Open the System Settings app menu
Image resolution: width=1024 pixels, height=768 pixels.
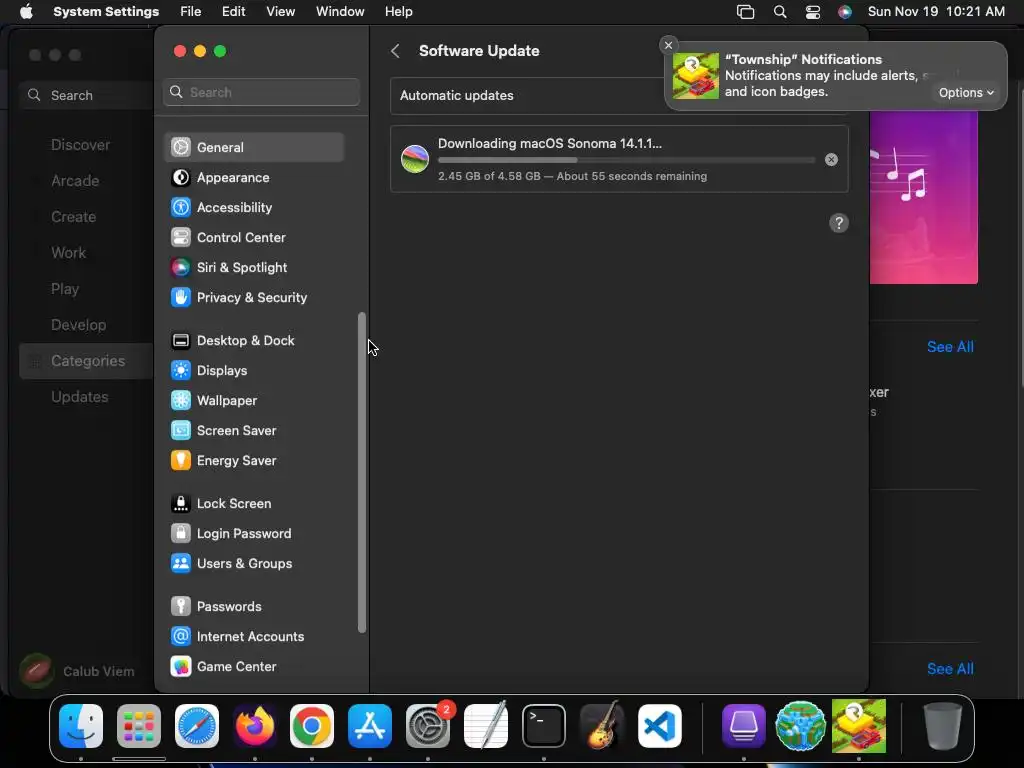tap(106, 12)
